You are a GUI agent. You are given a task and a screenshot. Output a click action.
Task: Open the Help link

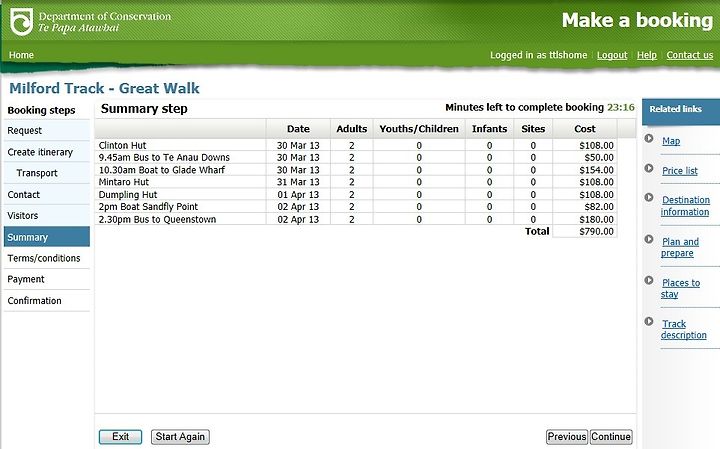tap(647, 55)
